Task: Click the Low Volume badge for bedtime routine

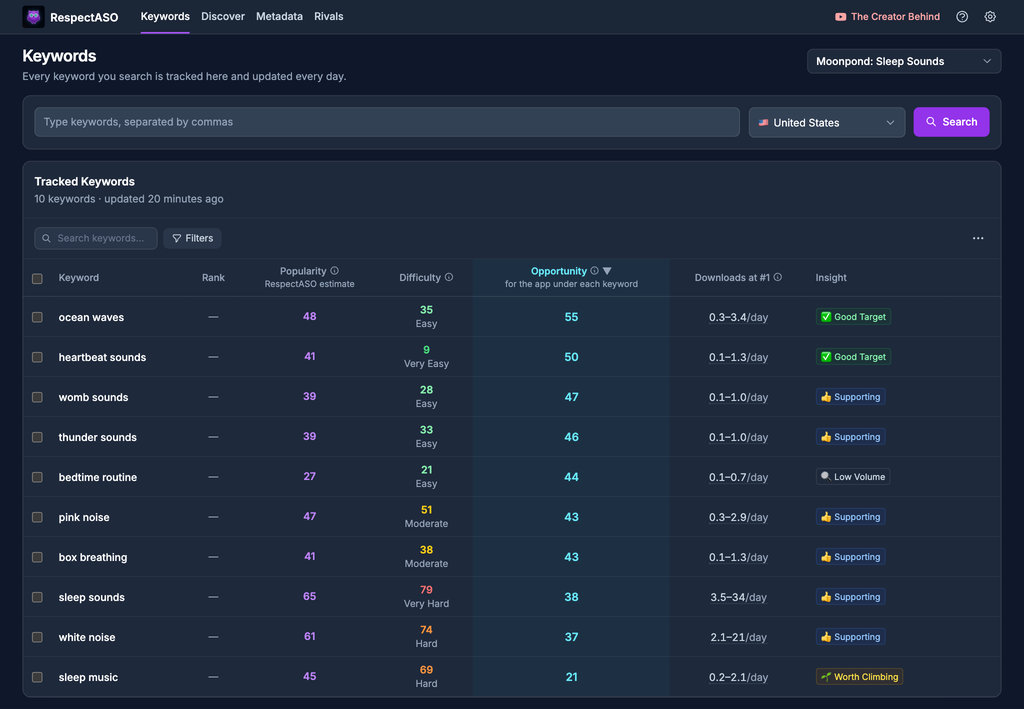Action: (853, 477)
